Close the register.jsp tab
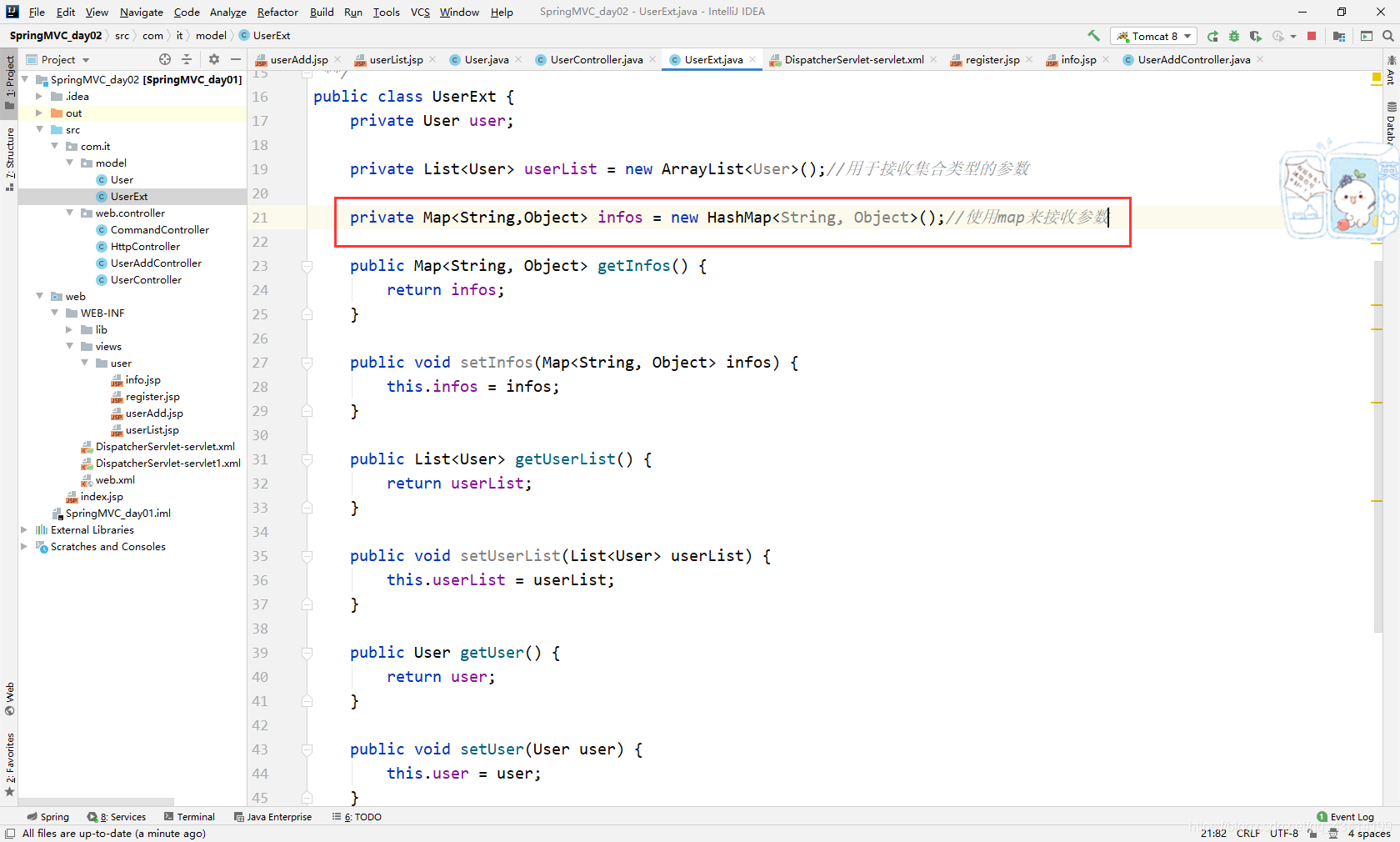Screen dimensions: 1400x842 pos(1029,59)
